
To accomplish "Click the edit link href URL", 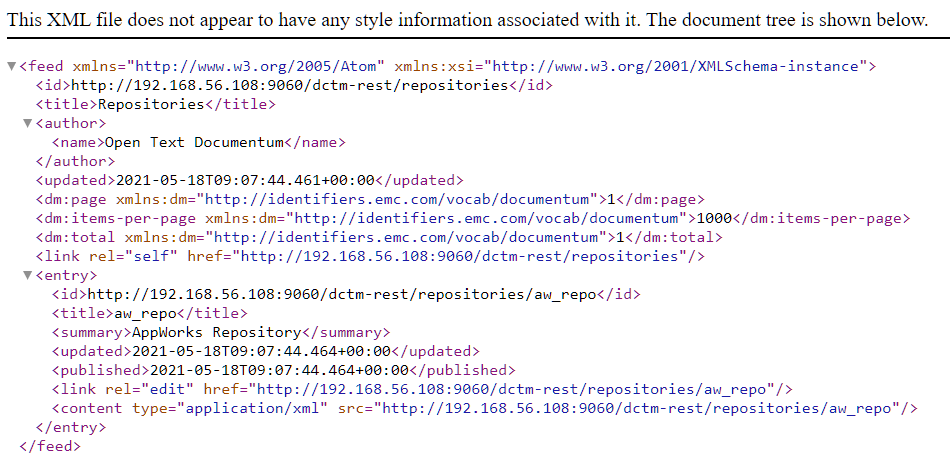I will coord(514,390).
